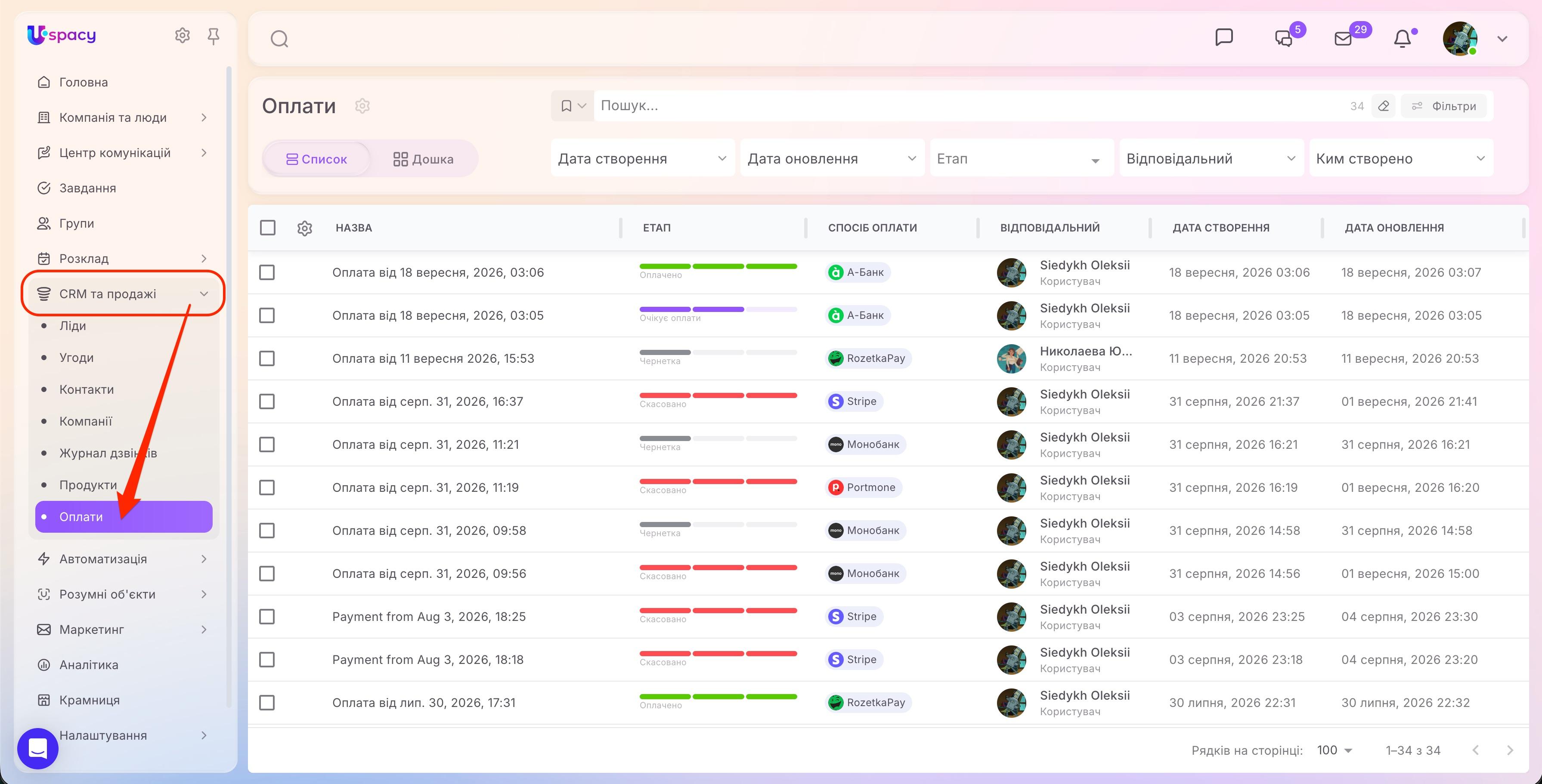The width and height of the screenshot is (1542, 784).
Task: Click green Оплачено stage bar for 03:06 payment
Action: pos(718,266)
